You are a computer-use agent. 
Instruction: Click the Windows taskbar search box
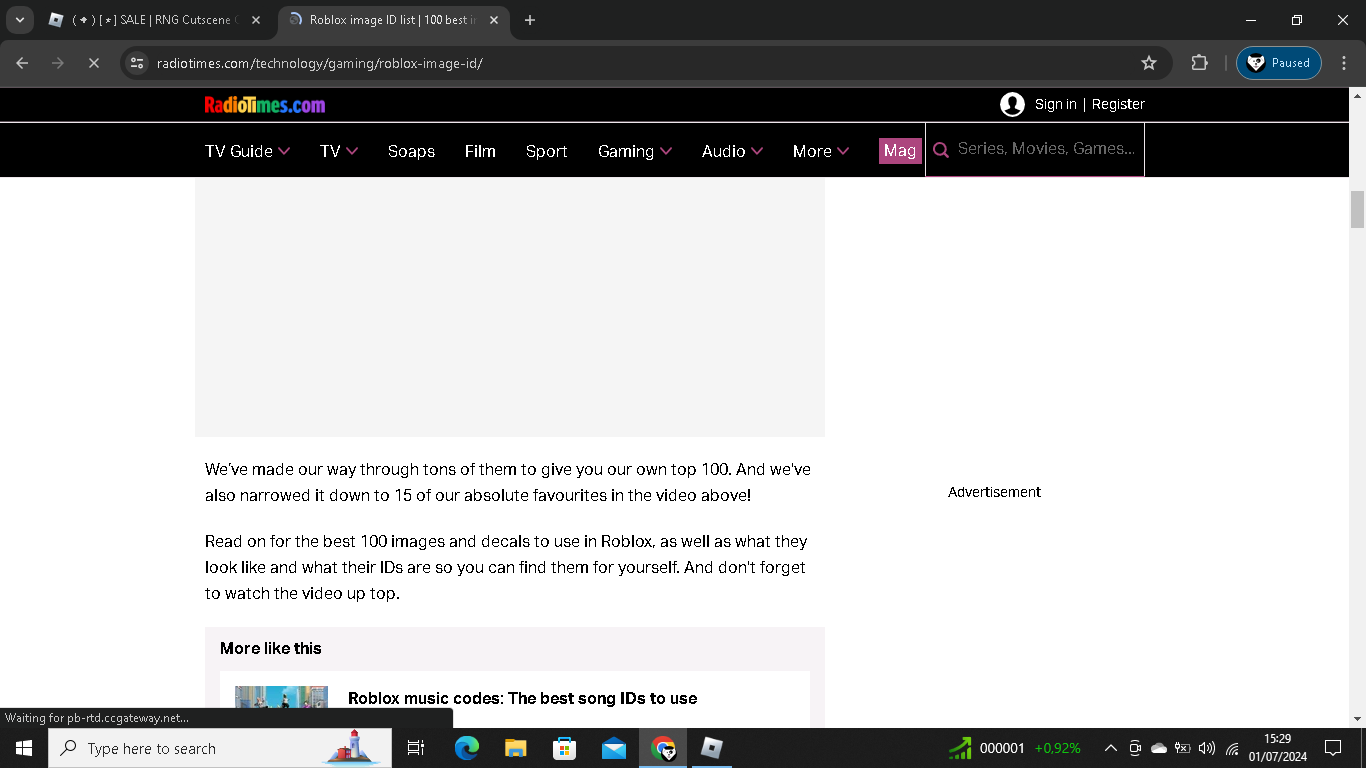coord(220,748)
